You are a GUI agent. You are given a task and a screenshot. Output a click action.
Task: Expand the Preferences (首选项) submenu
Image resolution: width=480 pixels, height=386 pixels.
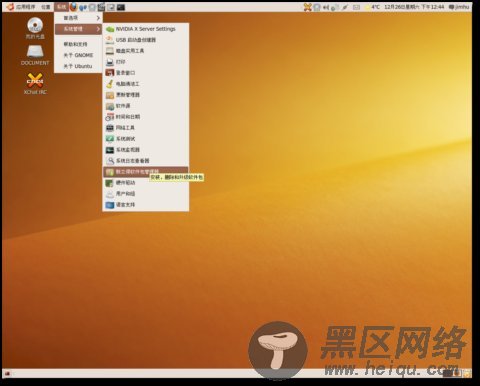[78, 18]
